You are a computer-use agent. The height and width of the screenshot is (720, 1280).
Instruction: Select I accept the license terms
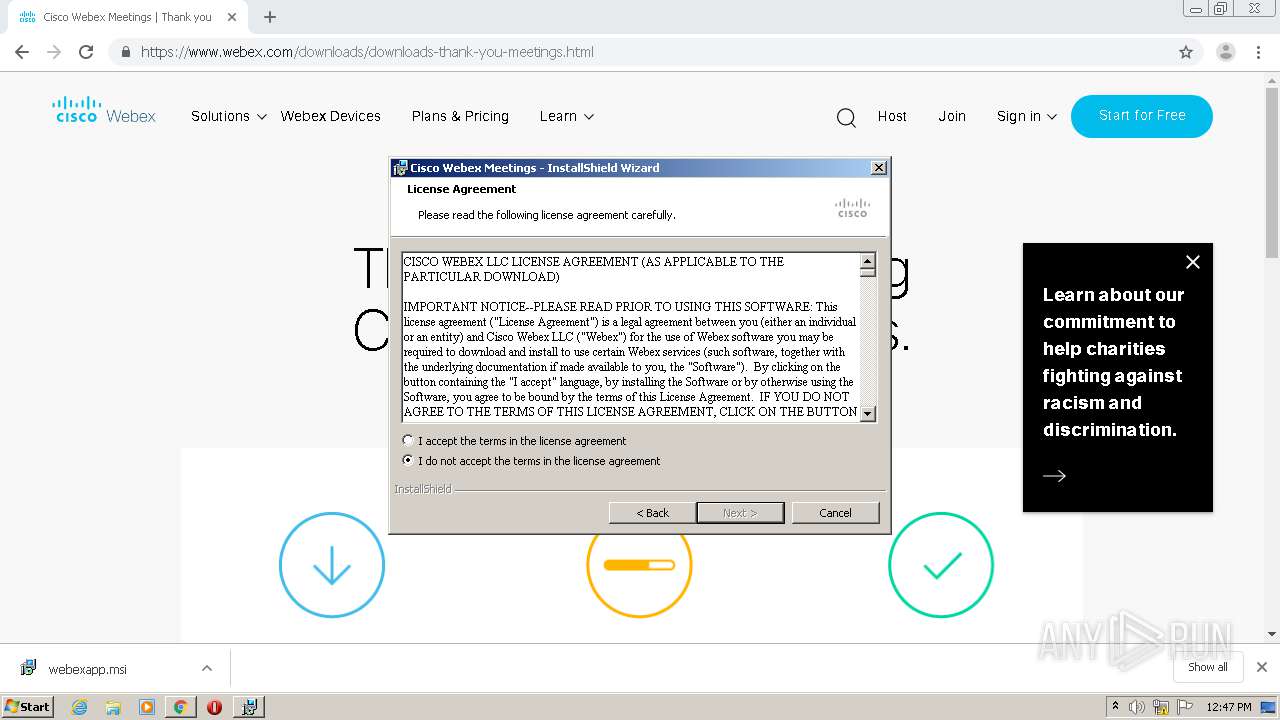(408, 440)
